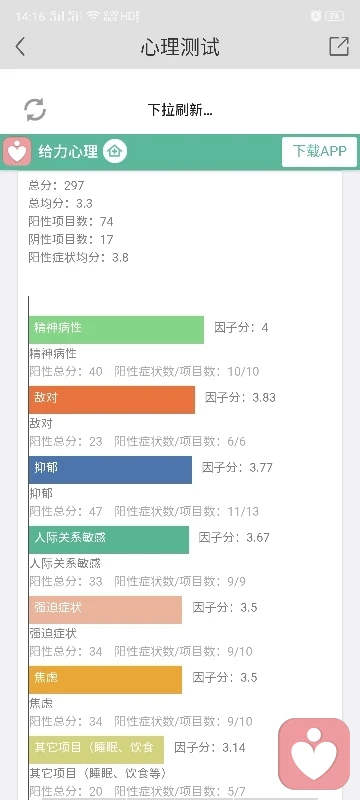Select the orange 敌对 bar
The image size is (360, 800).
pos(112,399)
